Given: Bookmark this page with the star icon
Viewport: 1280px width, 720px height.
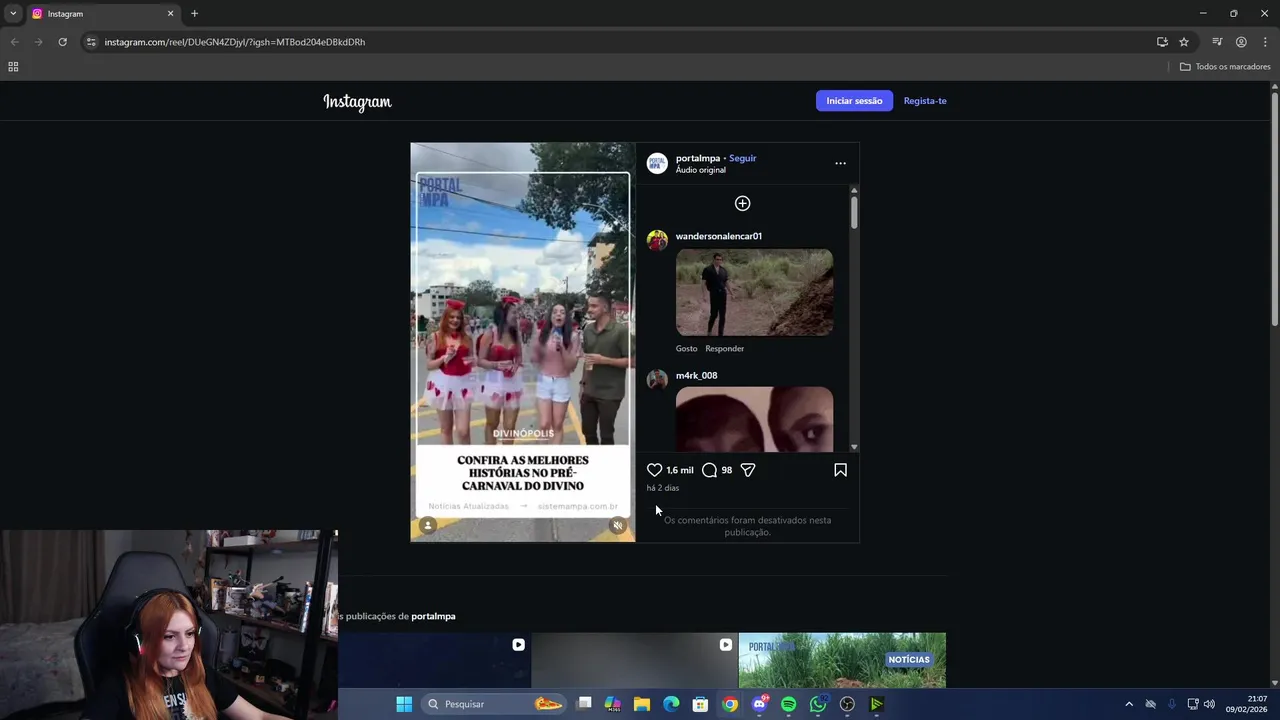Looking at the screenshot, I should point(1184,42).
